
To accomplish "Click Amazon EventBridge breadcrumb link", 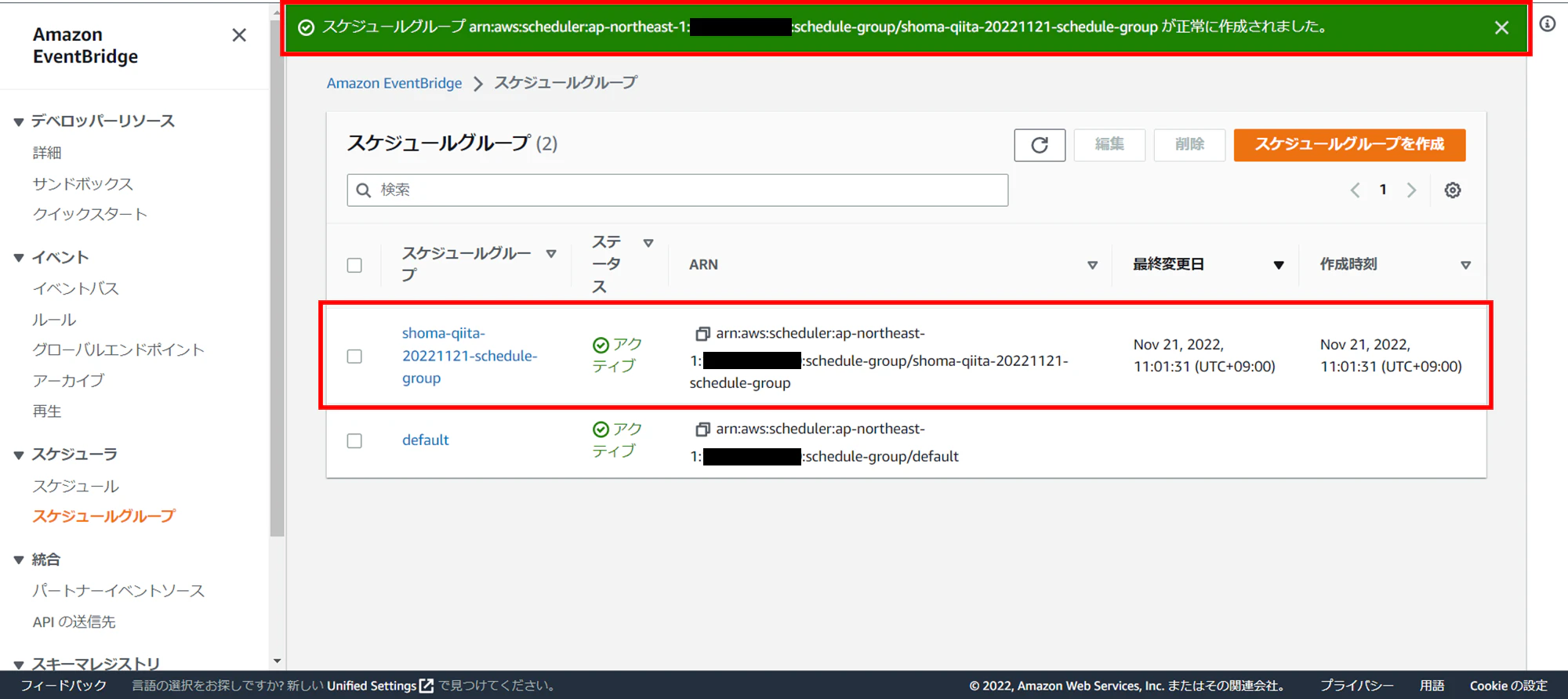I will (394, 83).
